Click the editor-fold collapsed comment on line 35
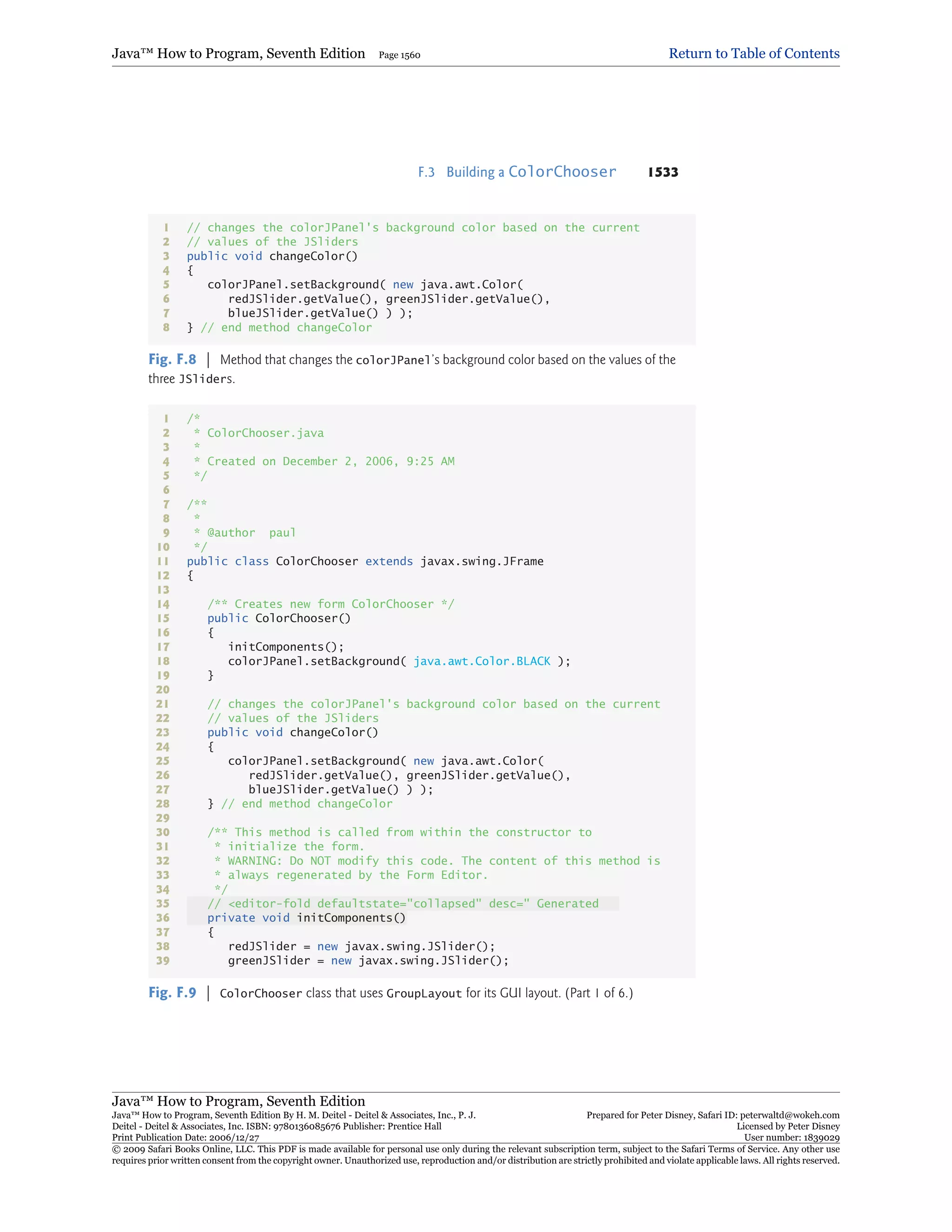Viewport: 952px width, 1232px height. [403, 904]
